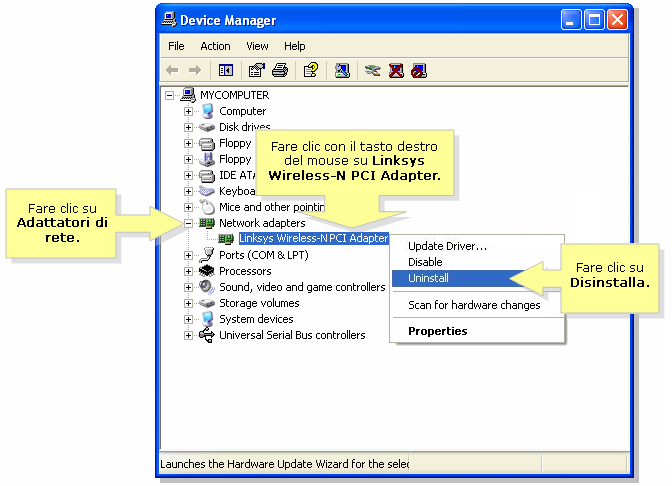Select the Network adapters label
Screen dimensions: 672x486
click(x=262, y=223)
